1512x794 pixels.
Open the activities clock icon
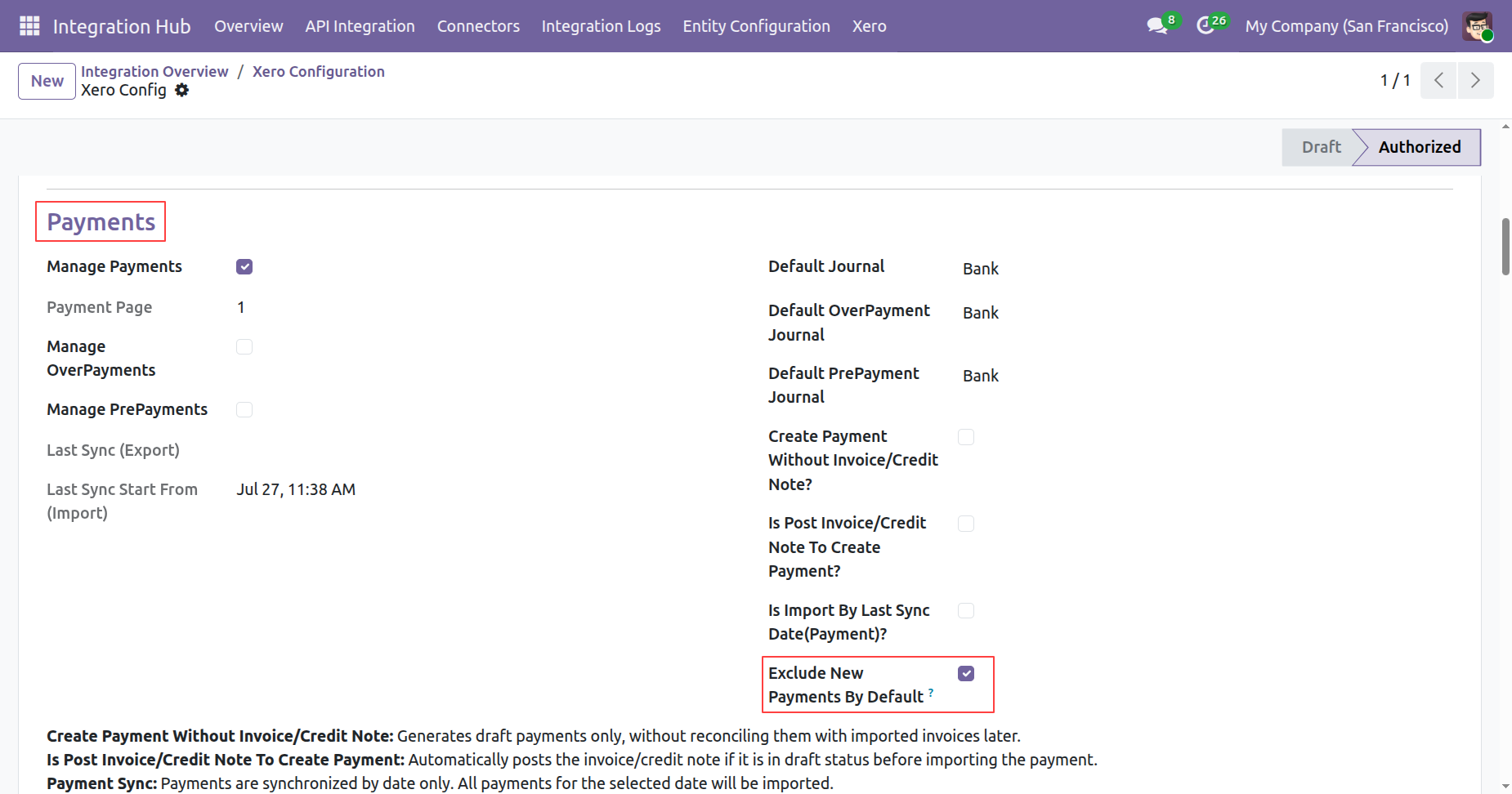(x=1206, y=26)
